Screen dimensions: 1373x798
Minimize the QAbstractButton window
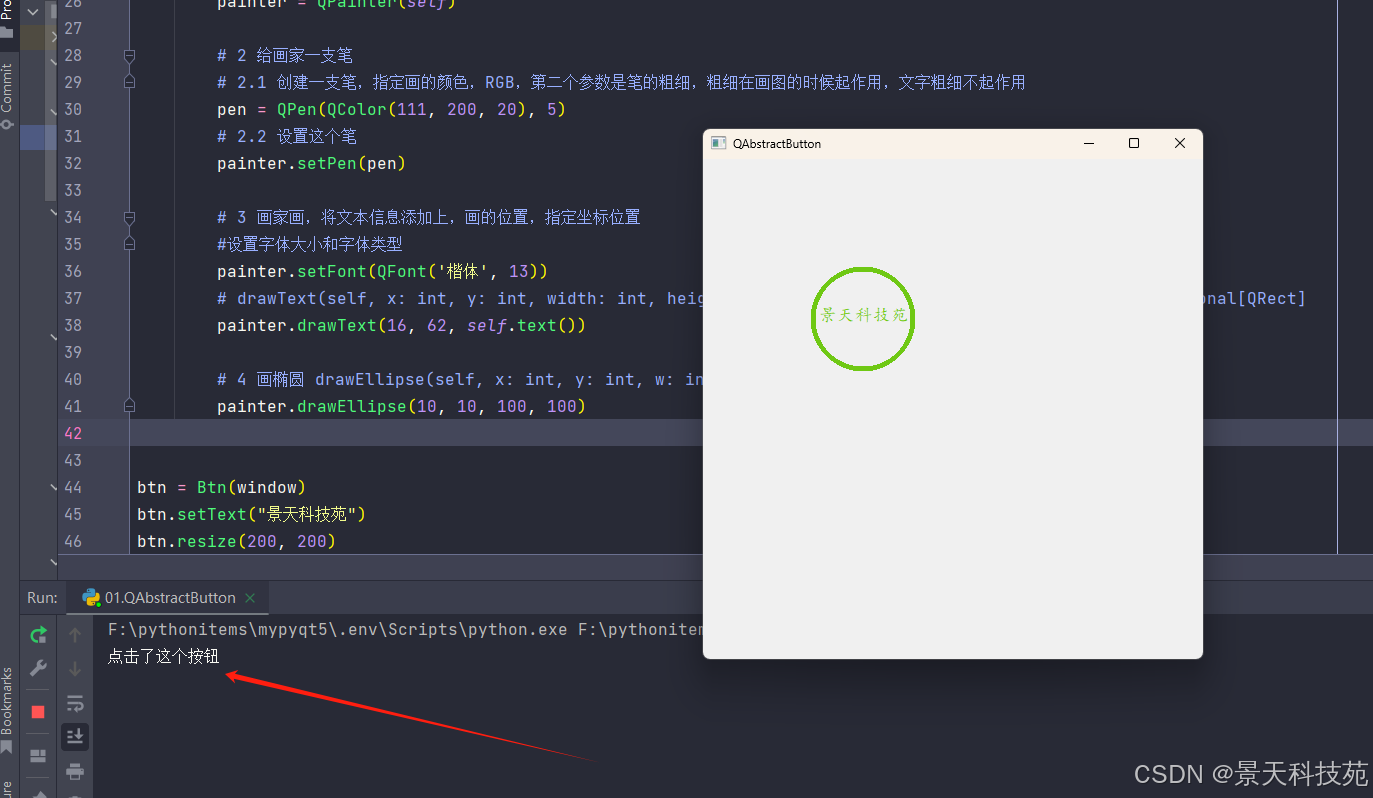pyautogui.click(x=1089, y=144)
